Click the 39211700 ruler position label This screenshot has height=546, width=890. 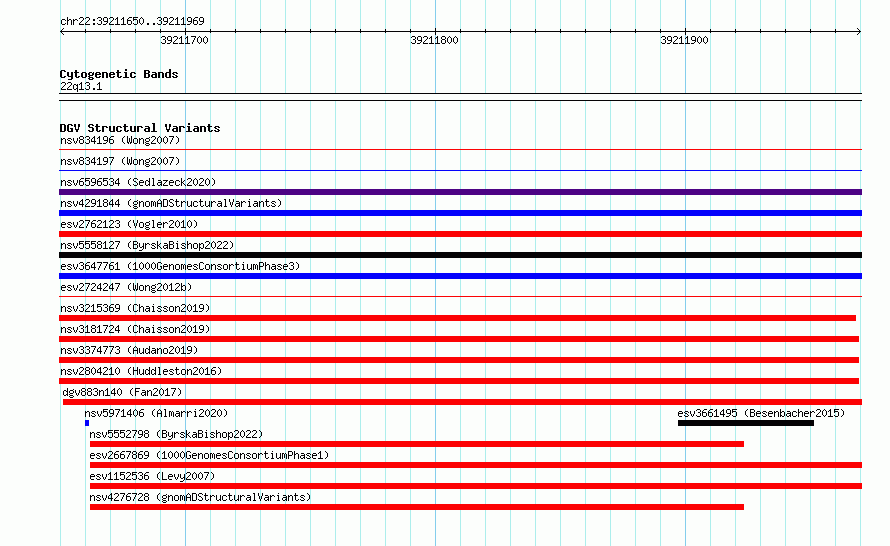[x=184, y=40]
